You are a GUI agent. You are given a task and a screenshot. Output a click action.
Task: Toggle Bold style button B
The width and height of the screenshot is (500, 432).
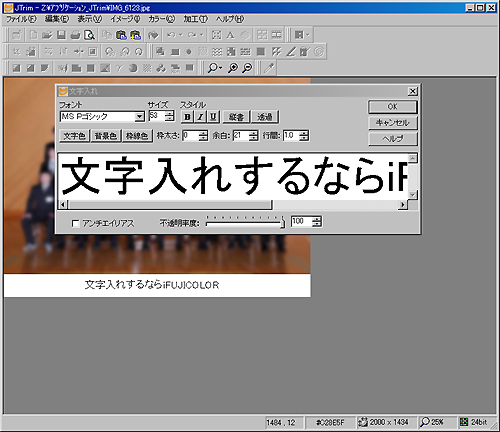[187, 117]
